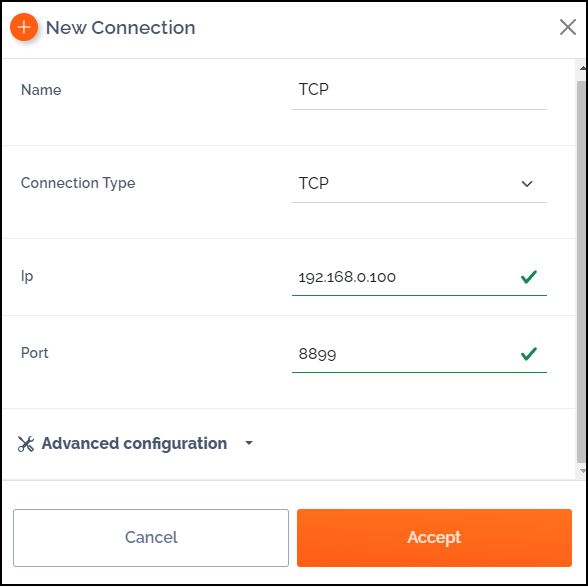Screen dimensions: 588x586
Task: Click the Advanced configuration label
Action: coord(134,444)
